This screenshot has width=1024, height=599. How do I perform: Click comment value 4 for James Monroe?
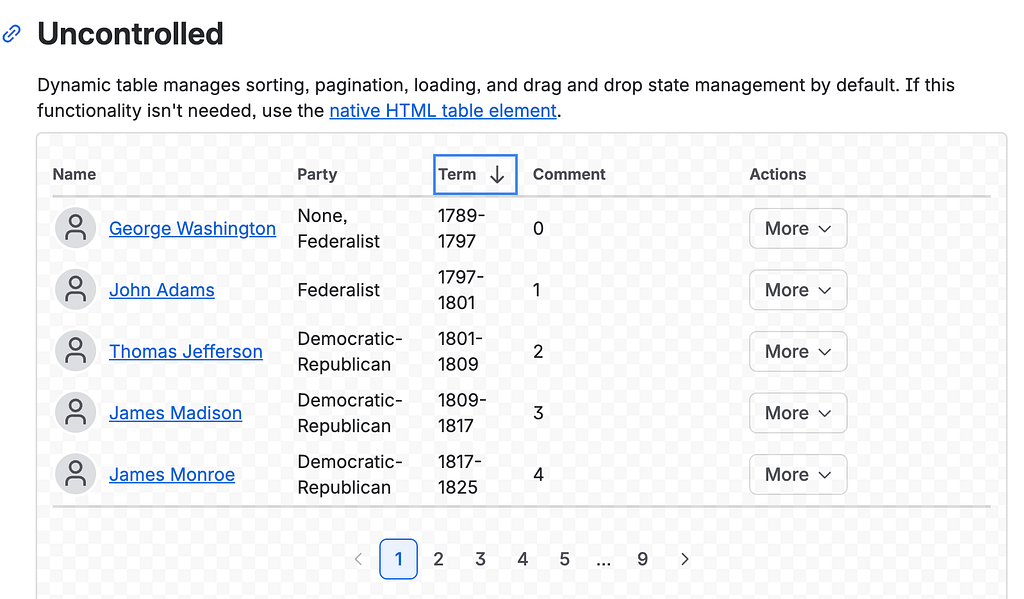[x=538, y=474]
